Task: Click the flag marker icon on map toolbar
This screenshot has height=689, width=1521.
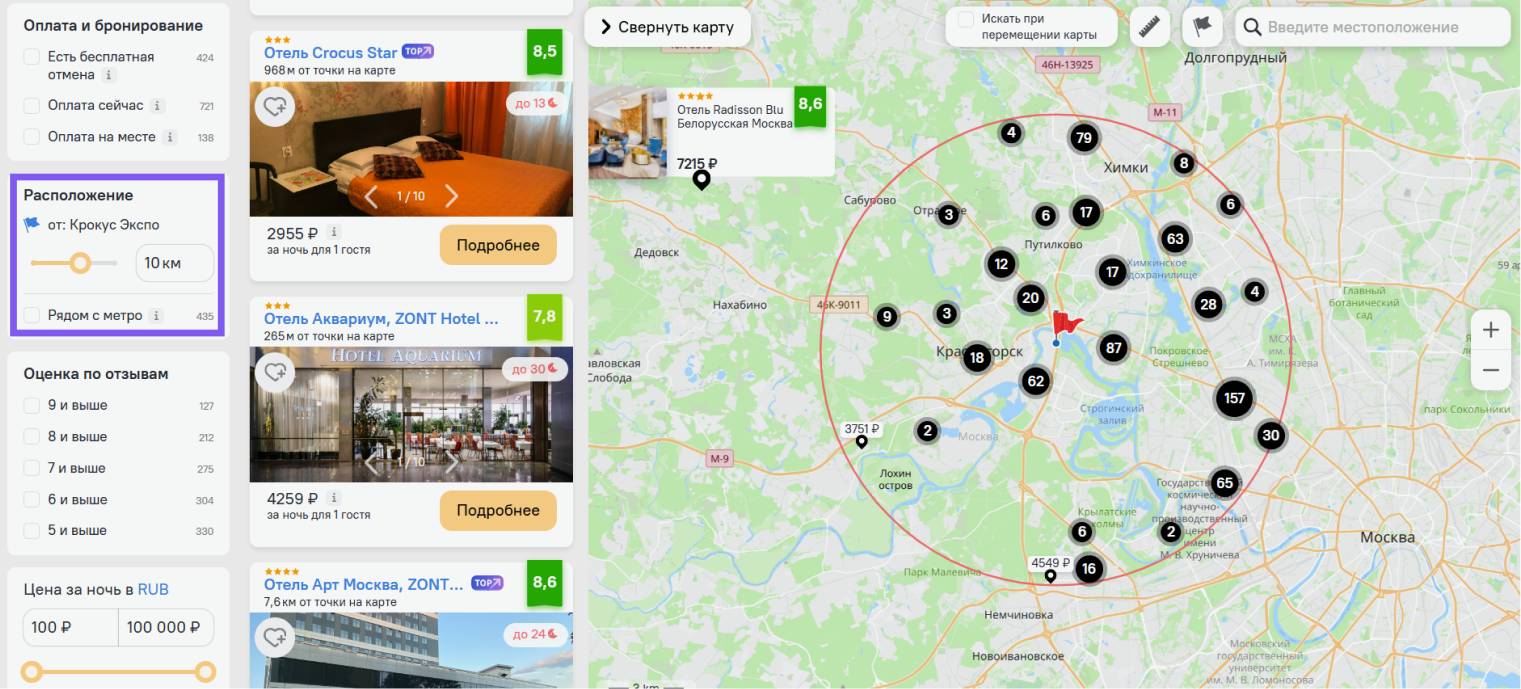Action: (x=1202, y=27)
